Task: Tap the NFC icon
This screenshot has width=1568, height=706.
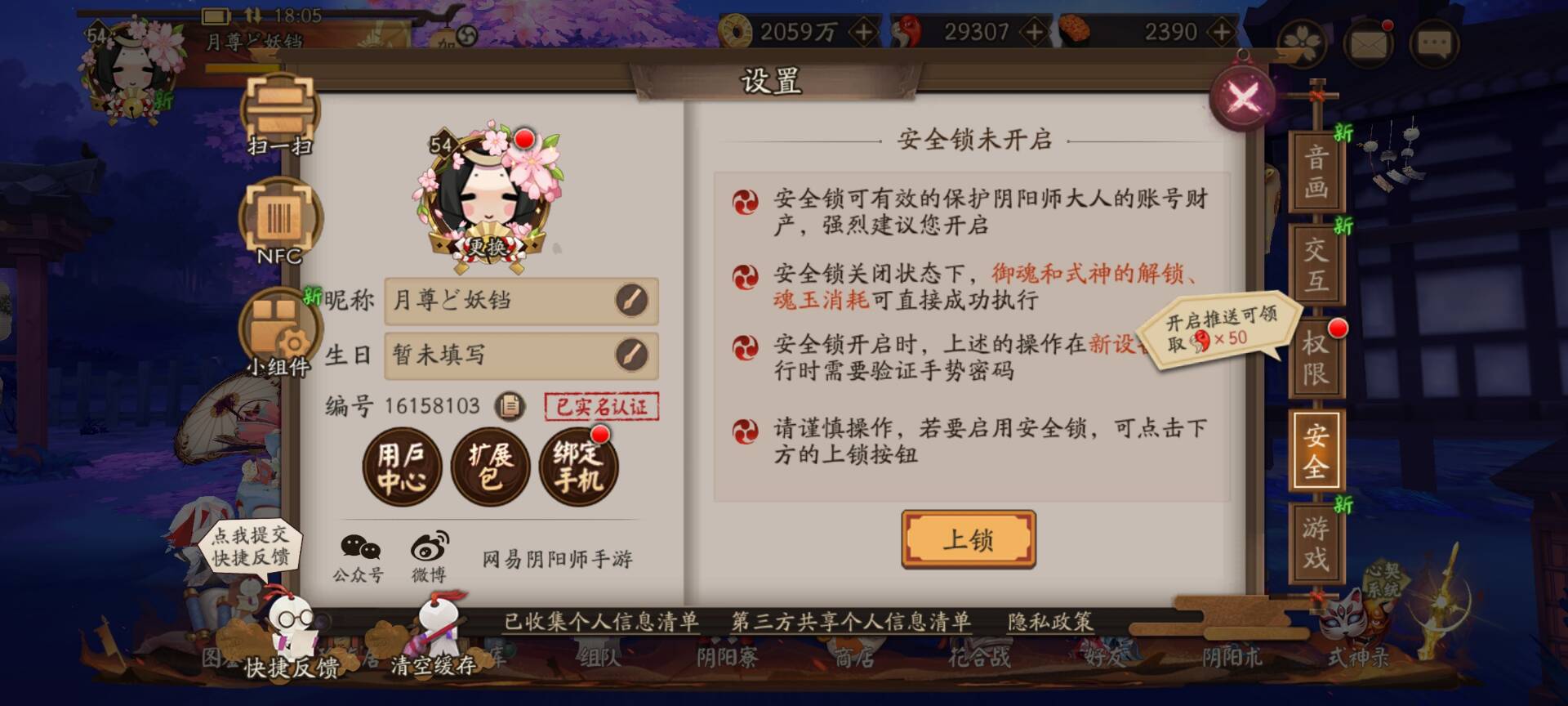Action: click(280, 221)
